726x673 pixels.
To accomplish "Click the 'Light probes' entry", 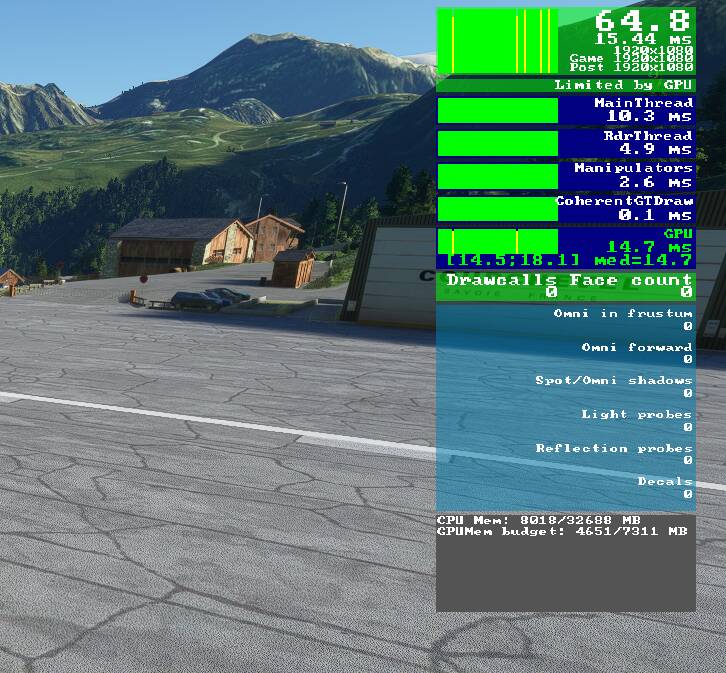I will [637, 420].
